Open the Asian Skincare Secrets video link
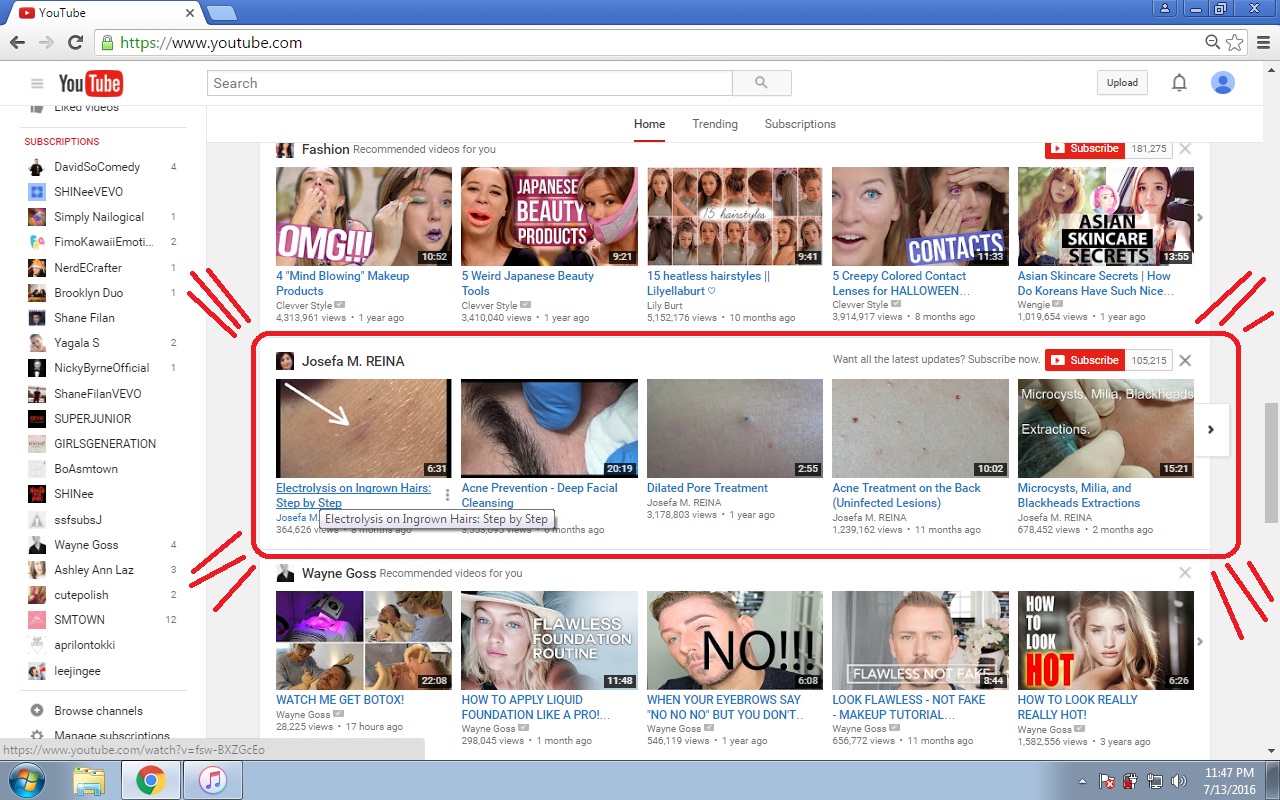1280x800 pixels. tap(1094, 283)
